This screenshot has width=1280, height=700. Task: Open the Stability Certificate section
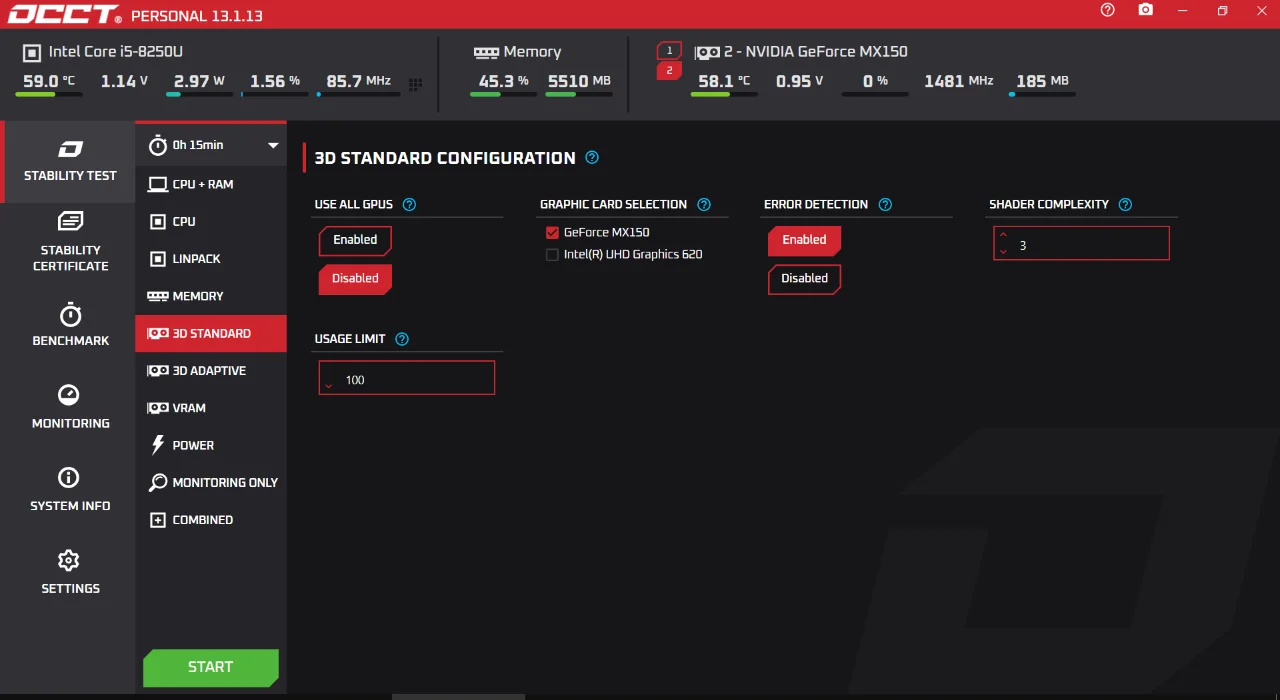[x=70, y=242]
